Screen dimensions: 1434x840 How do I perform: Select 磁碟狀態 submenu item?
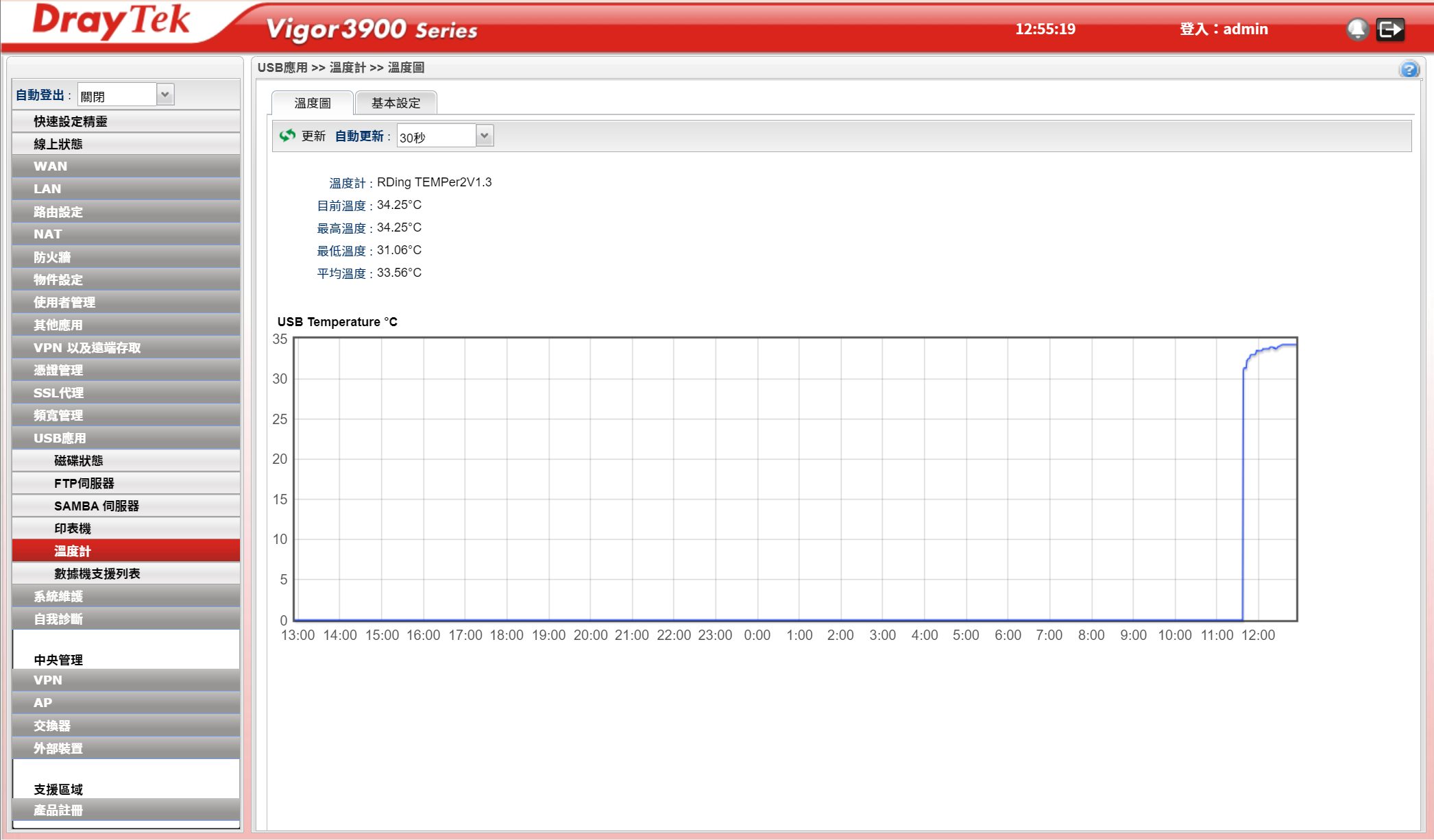click(x=126, y=460)
